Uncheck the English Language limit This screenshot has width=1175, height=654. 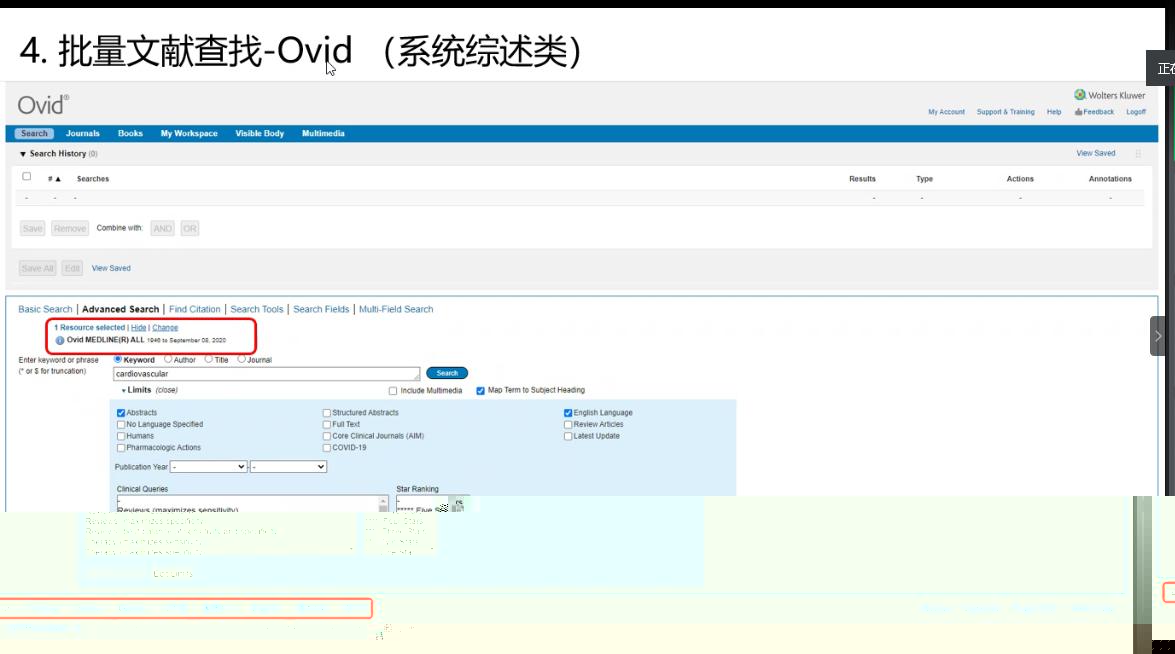(x=568, y=413)
